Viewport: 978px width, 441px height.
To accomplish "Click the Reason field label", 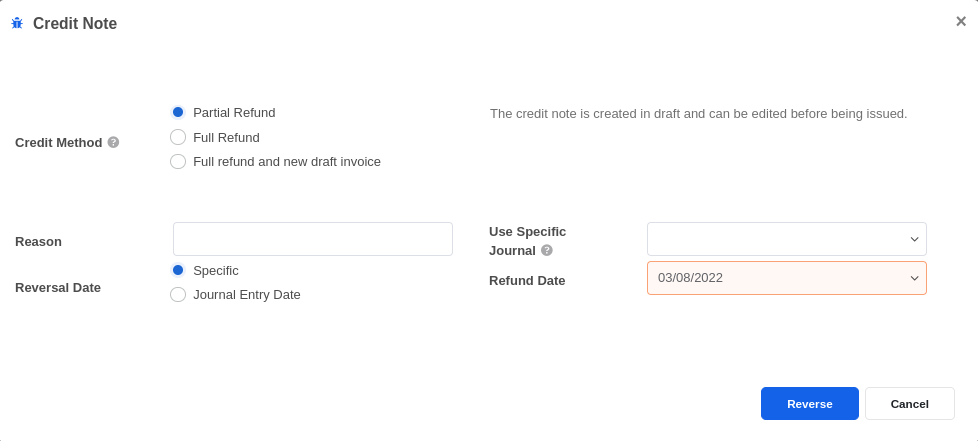I will tap(38, 241).
